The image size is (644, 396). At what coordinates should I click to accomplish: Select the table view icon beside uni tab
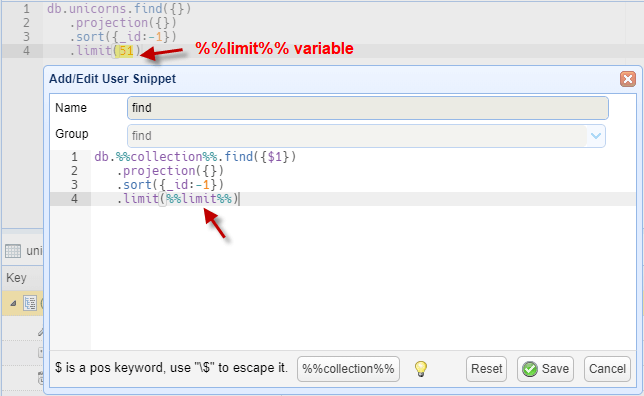[13, 251]
